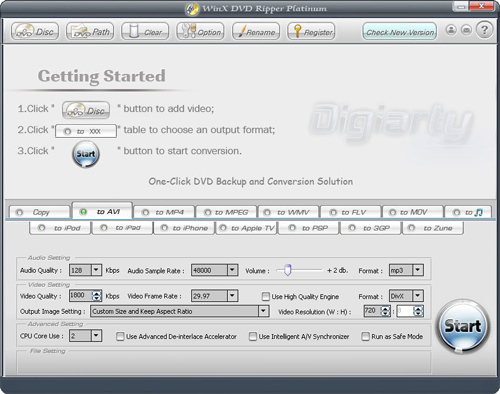Click the Rename brush icon button
This screenshot has width=500, height=394.
click(256, 32)
